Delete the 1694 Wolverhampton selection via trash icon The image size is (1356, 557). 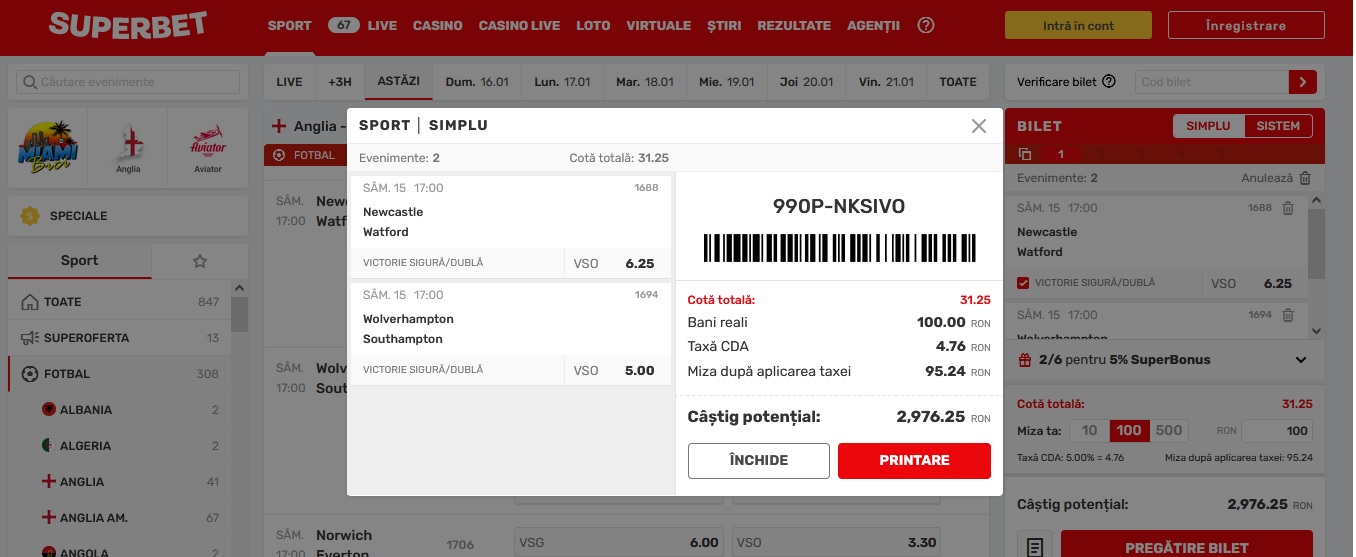pyautogui.click(x=1288, y=315)
